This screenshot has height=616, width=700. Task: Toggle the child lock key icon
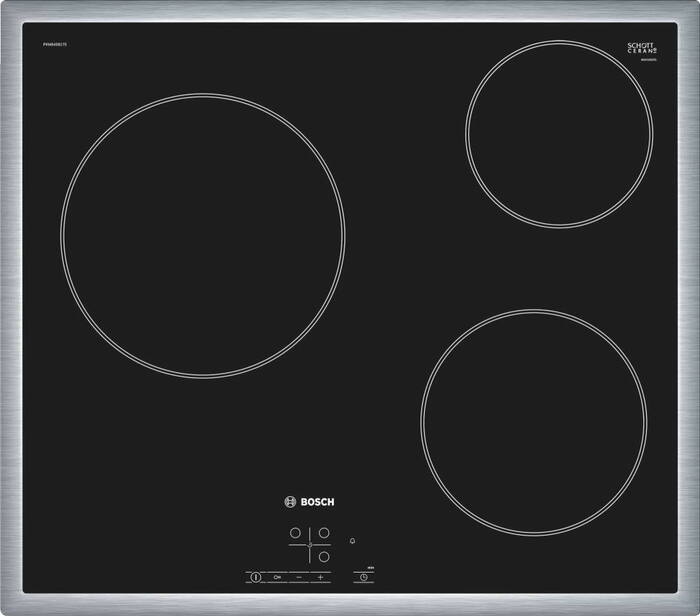275,578
